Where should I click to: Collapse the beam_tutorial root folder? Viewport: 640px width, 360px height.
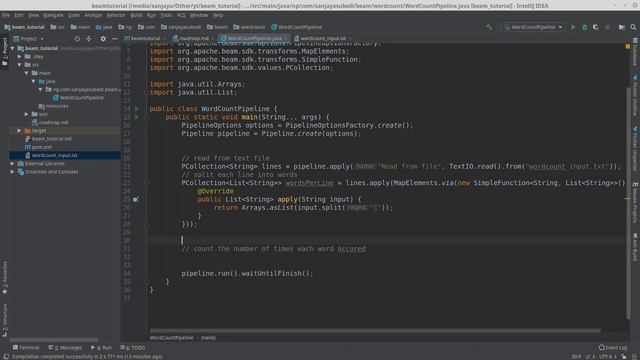click(13, 48)
